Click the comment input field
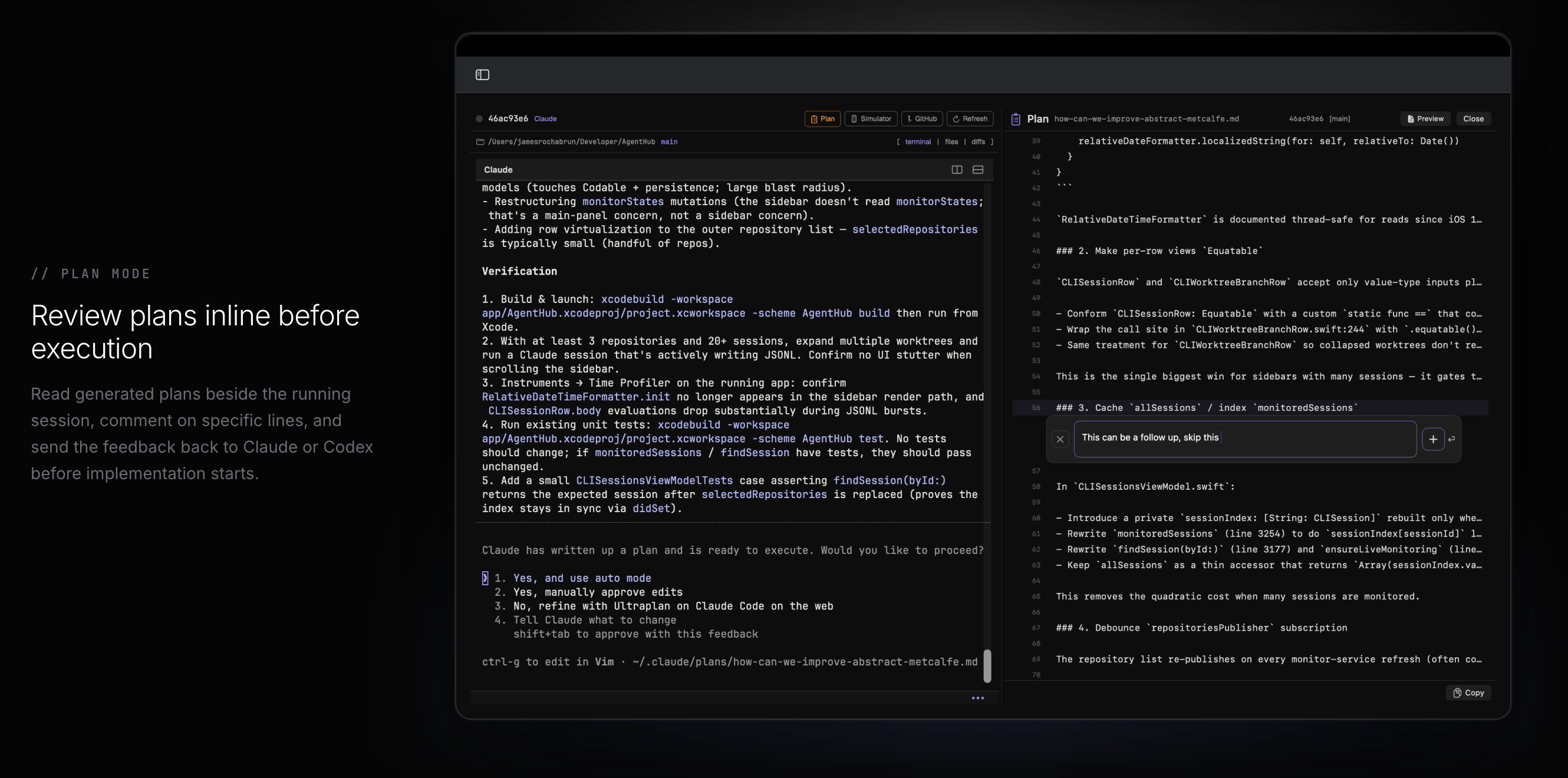Image resolution: width=1568 pixels, height=778 pixels. click(x=1245, y=439)
